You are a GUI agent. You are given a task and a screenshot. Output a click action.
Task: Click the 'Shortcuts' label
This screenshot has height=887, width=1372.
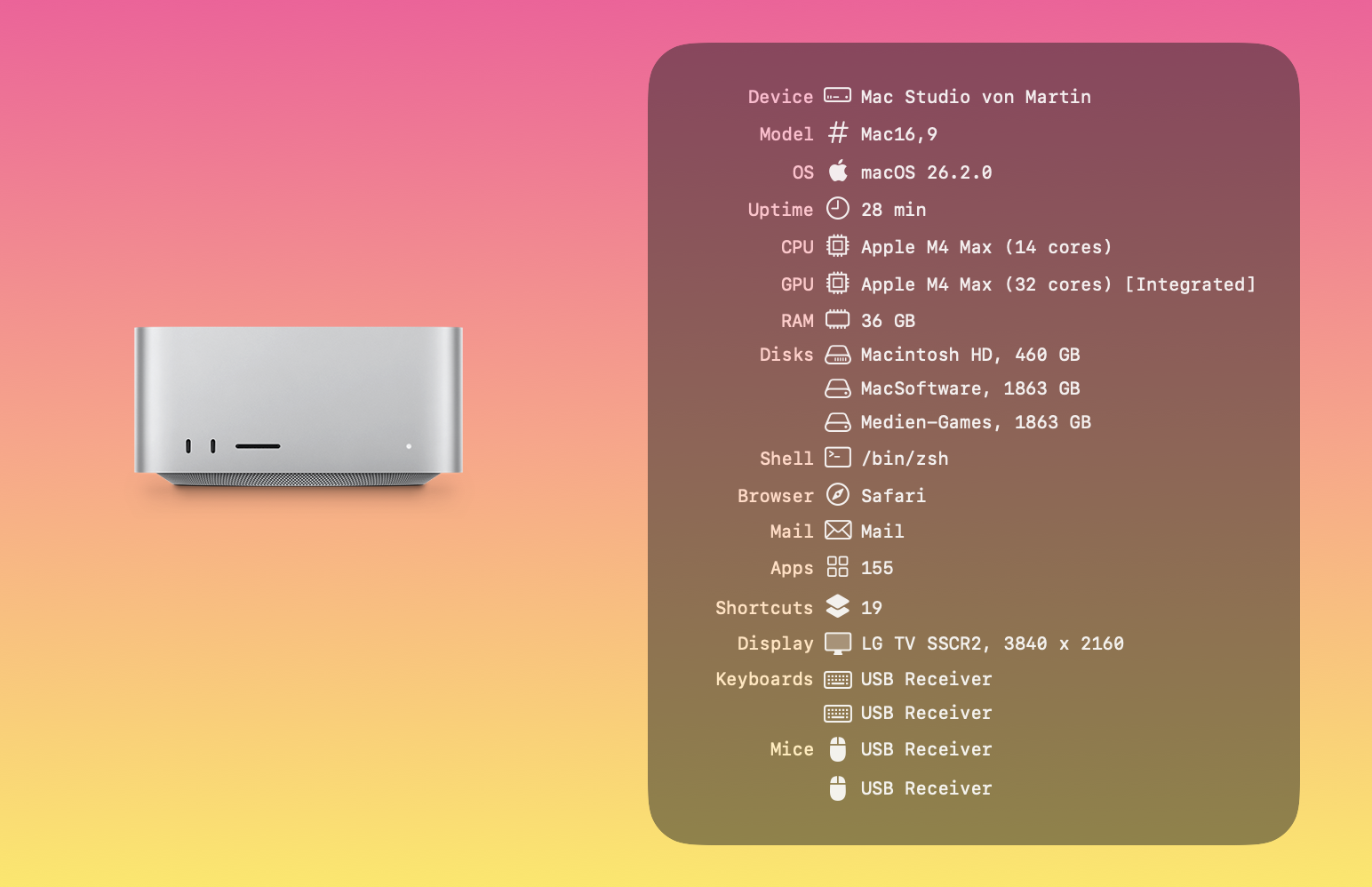coord(764,608)
